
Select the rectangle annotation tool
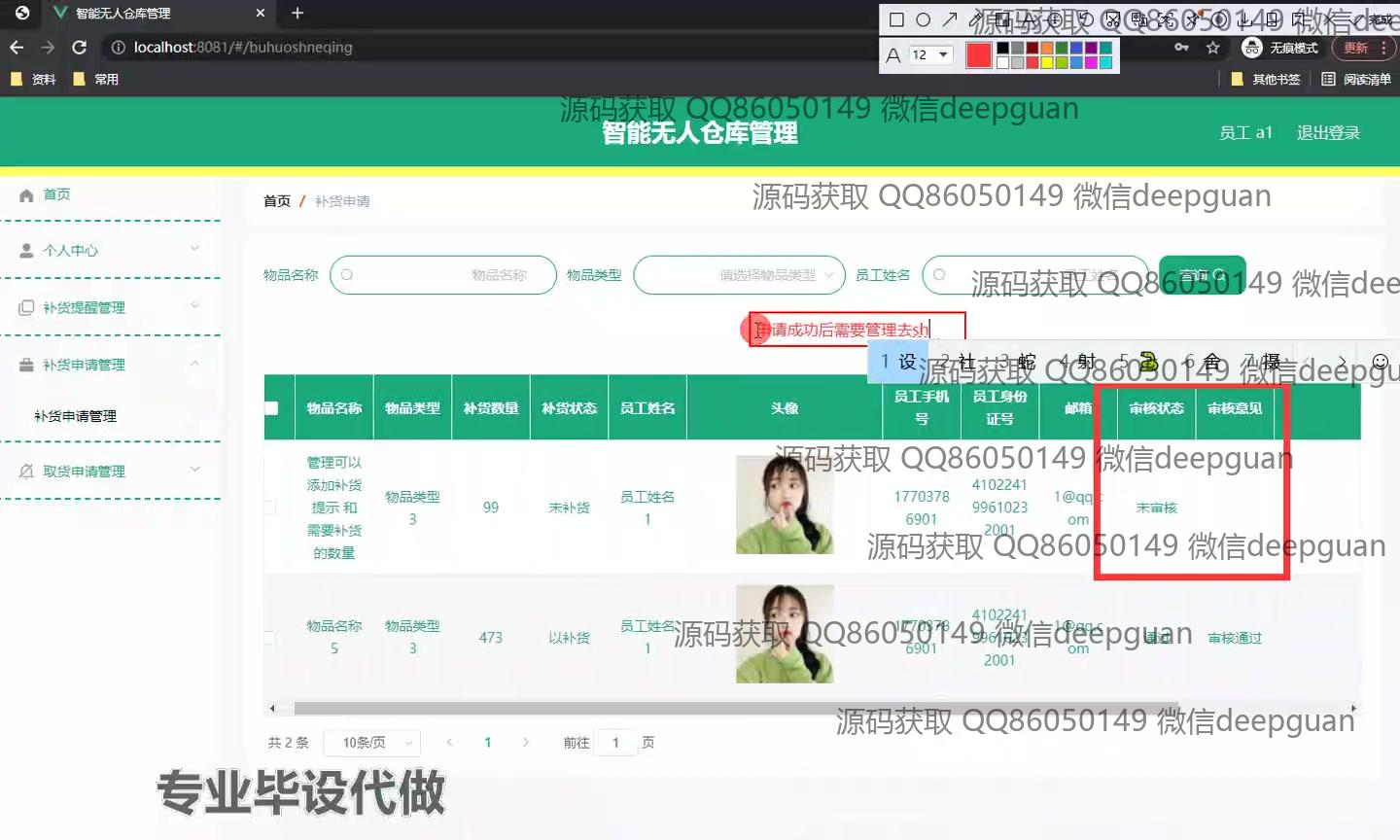click(x=896, y=19)
